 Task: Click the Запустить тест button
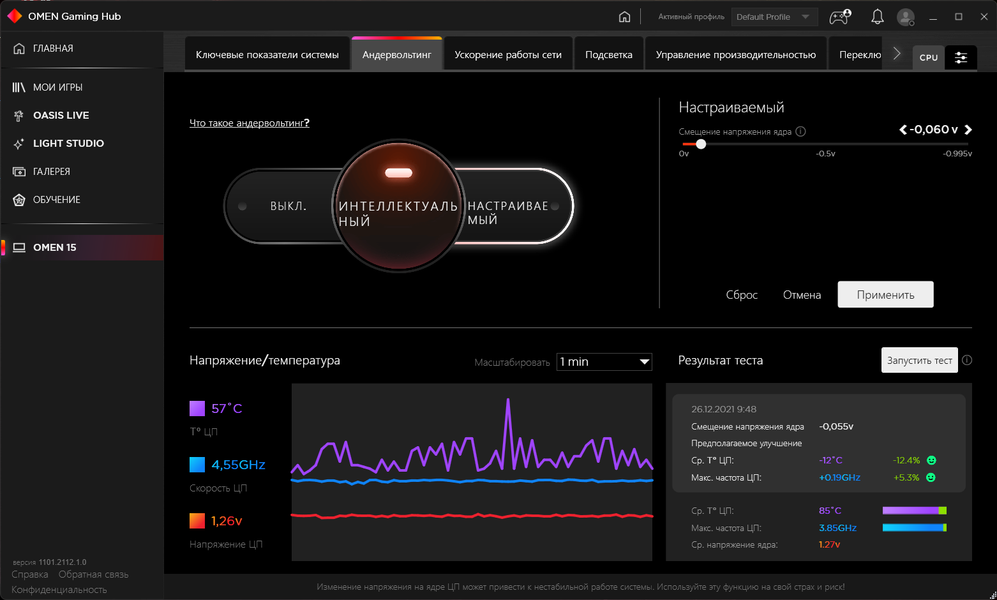click(919, 360)
